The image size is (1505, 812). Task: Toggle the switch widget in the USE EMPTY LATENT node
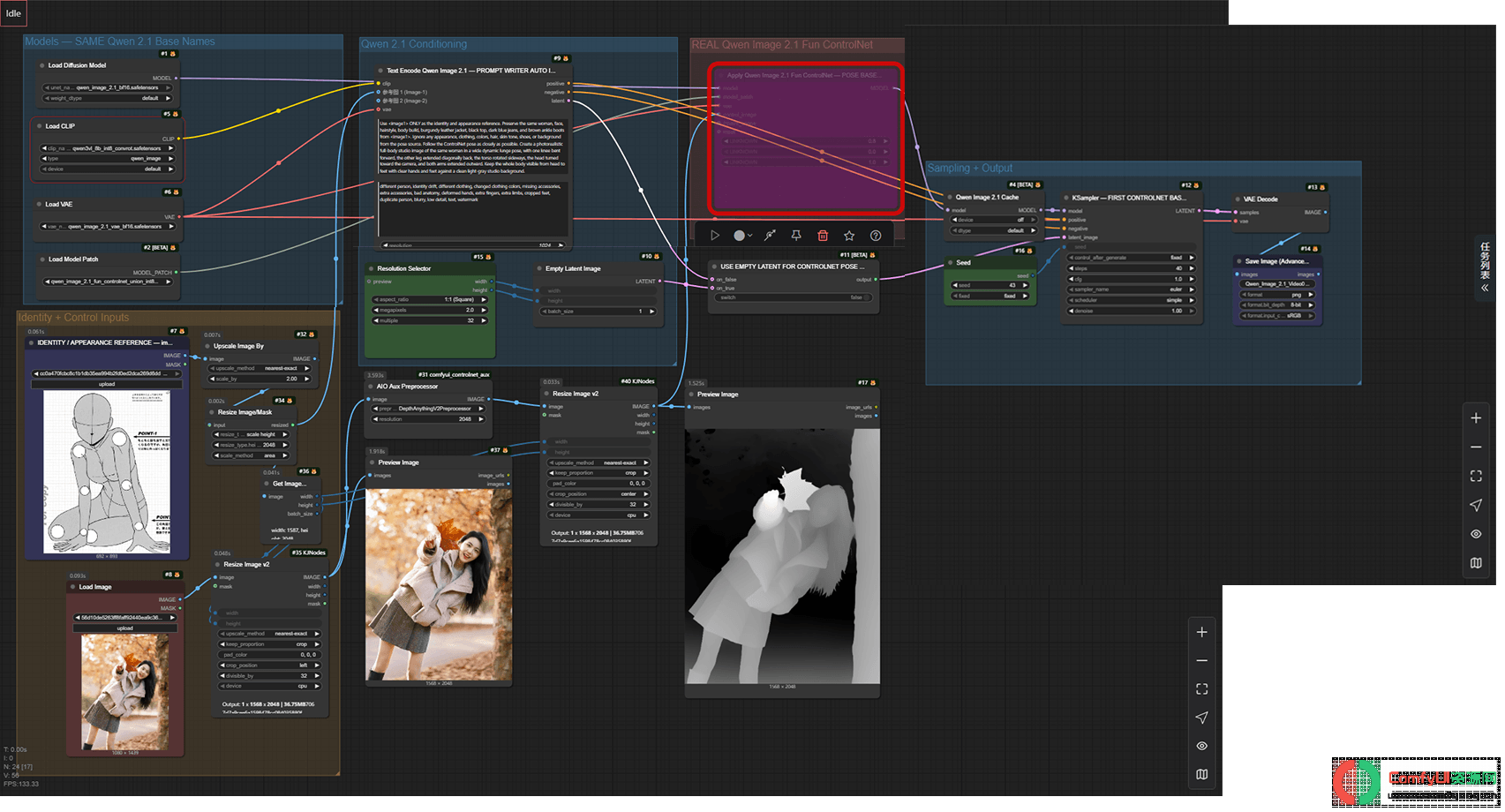(792, 297)
